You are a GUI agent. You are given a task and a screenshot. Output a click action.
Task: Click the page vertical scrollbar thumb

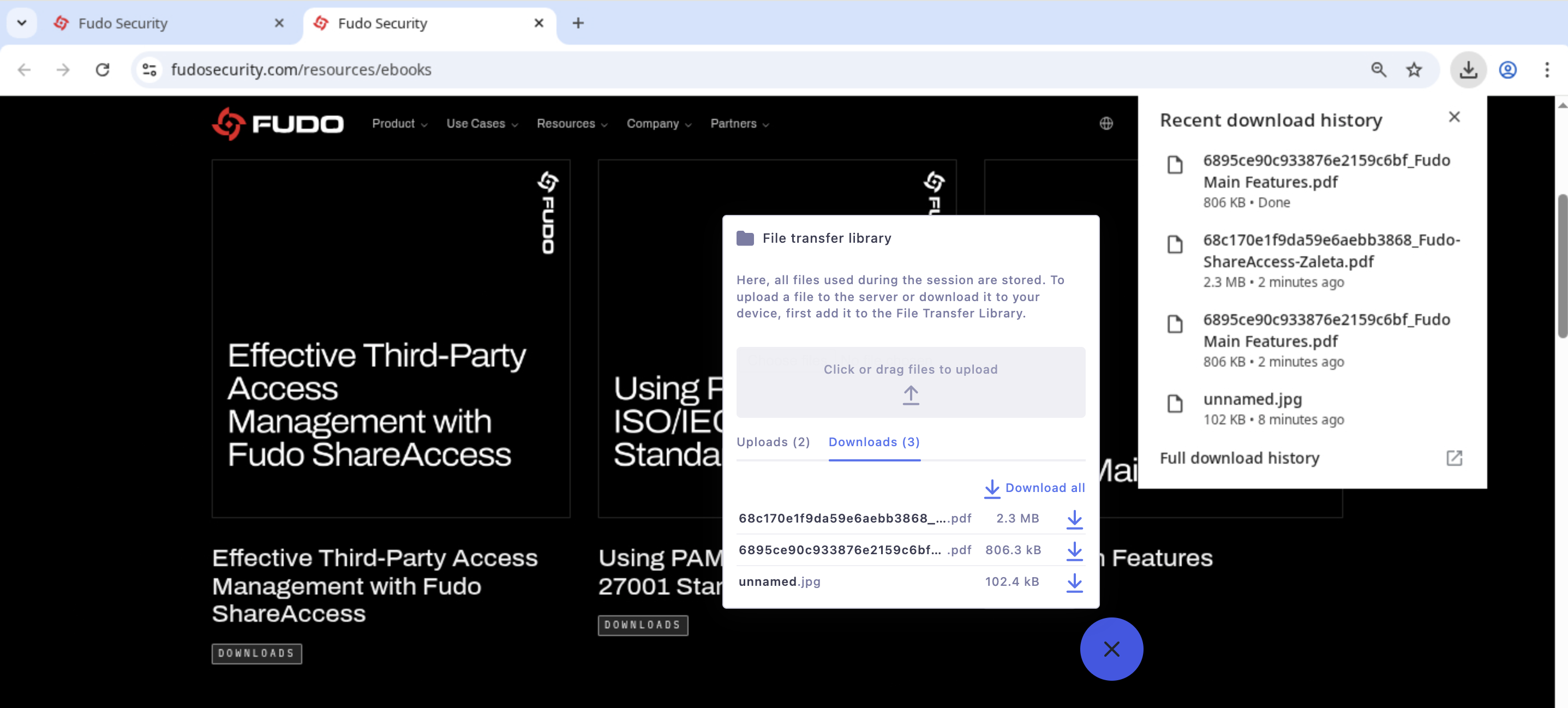[x=1562, y=266]
